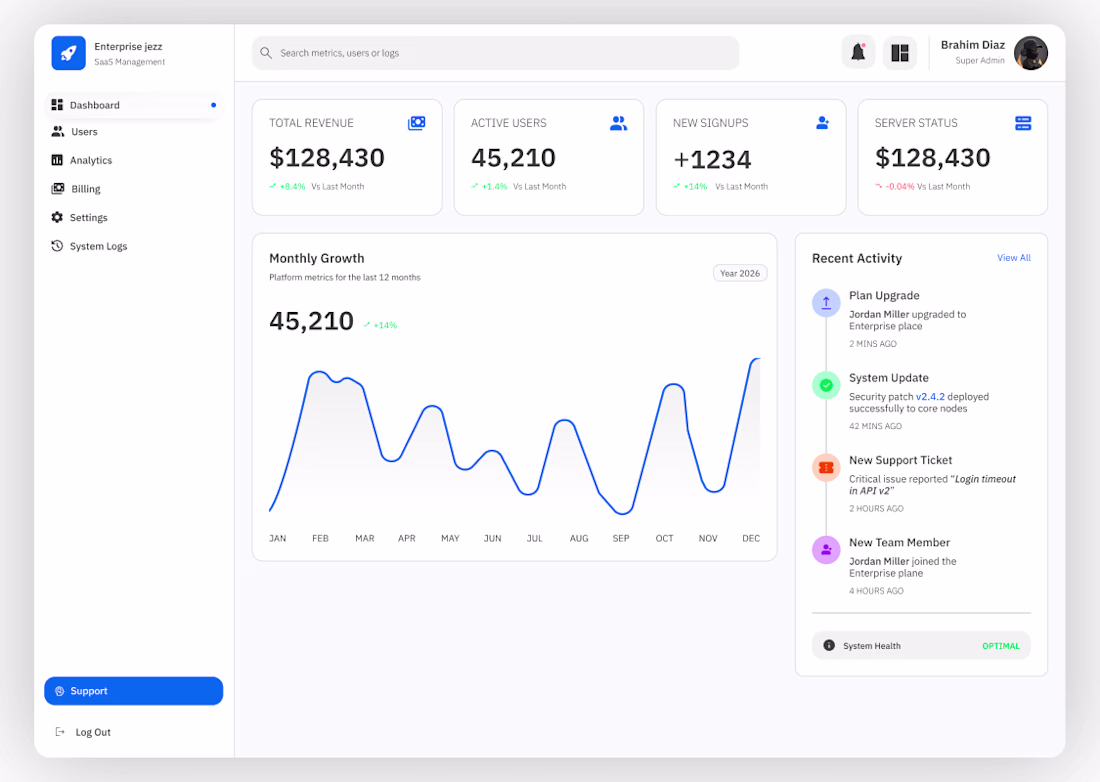Open the Year 2026 selector
This screenshot has width=1100, height=782.
click(740, 274)
